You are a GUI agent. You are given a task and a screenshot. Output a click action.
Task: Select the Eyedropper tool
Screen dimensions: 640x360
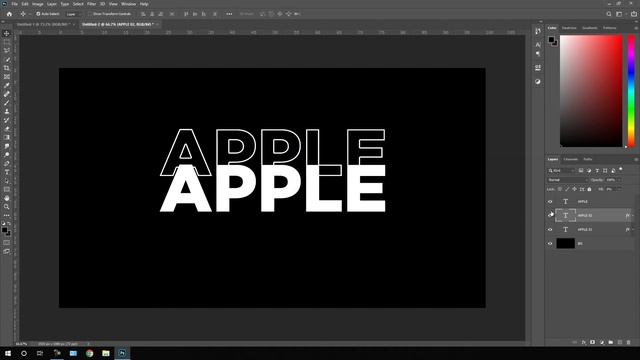(x=7, y=85)
